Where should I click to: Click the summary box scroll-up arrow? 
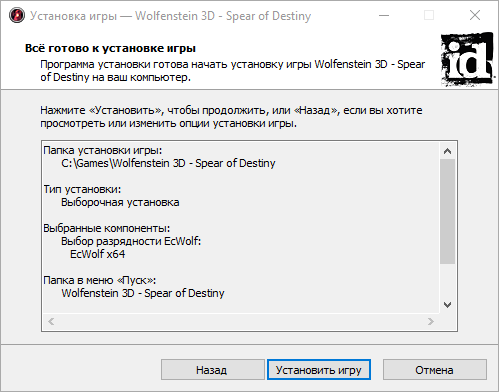447,151
